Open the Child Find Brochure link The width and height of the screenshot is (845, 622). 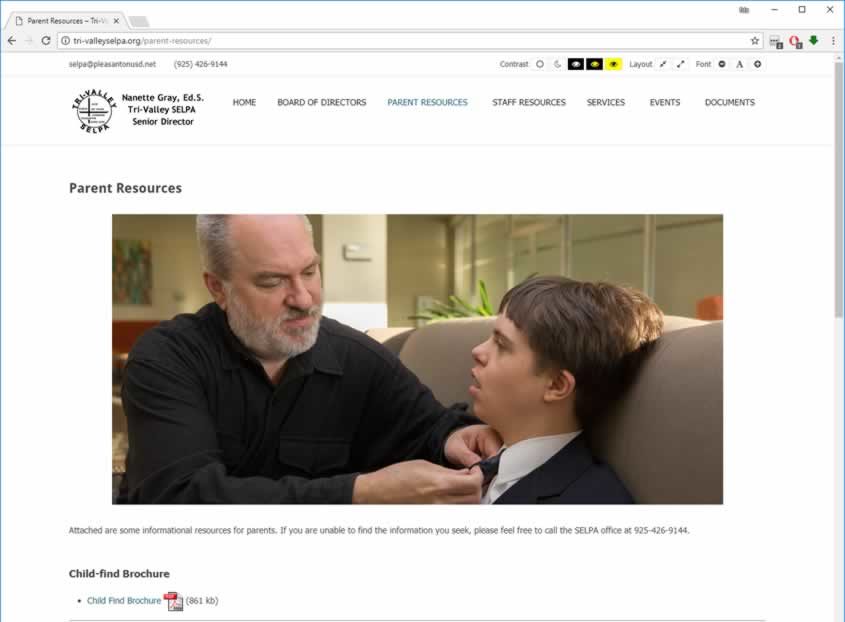(124, 600)
